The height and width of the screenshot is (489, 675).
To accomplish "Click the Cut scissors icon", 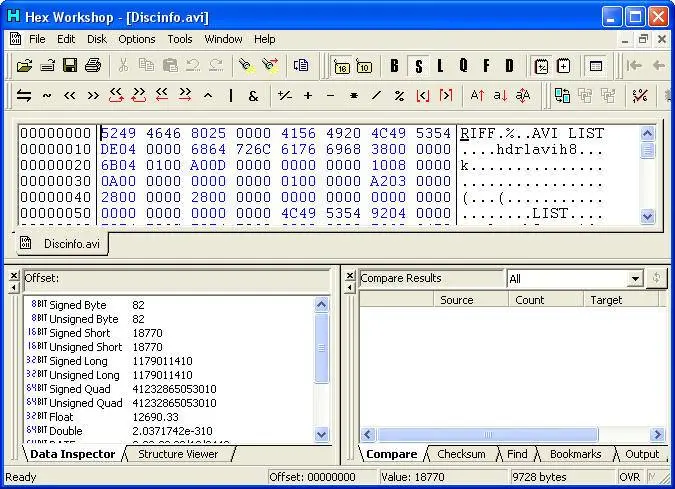I will point(123,66).
